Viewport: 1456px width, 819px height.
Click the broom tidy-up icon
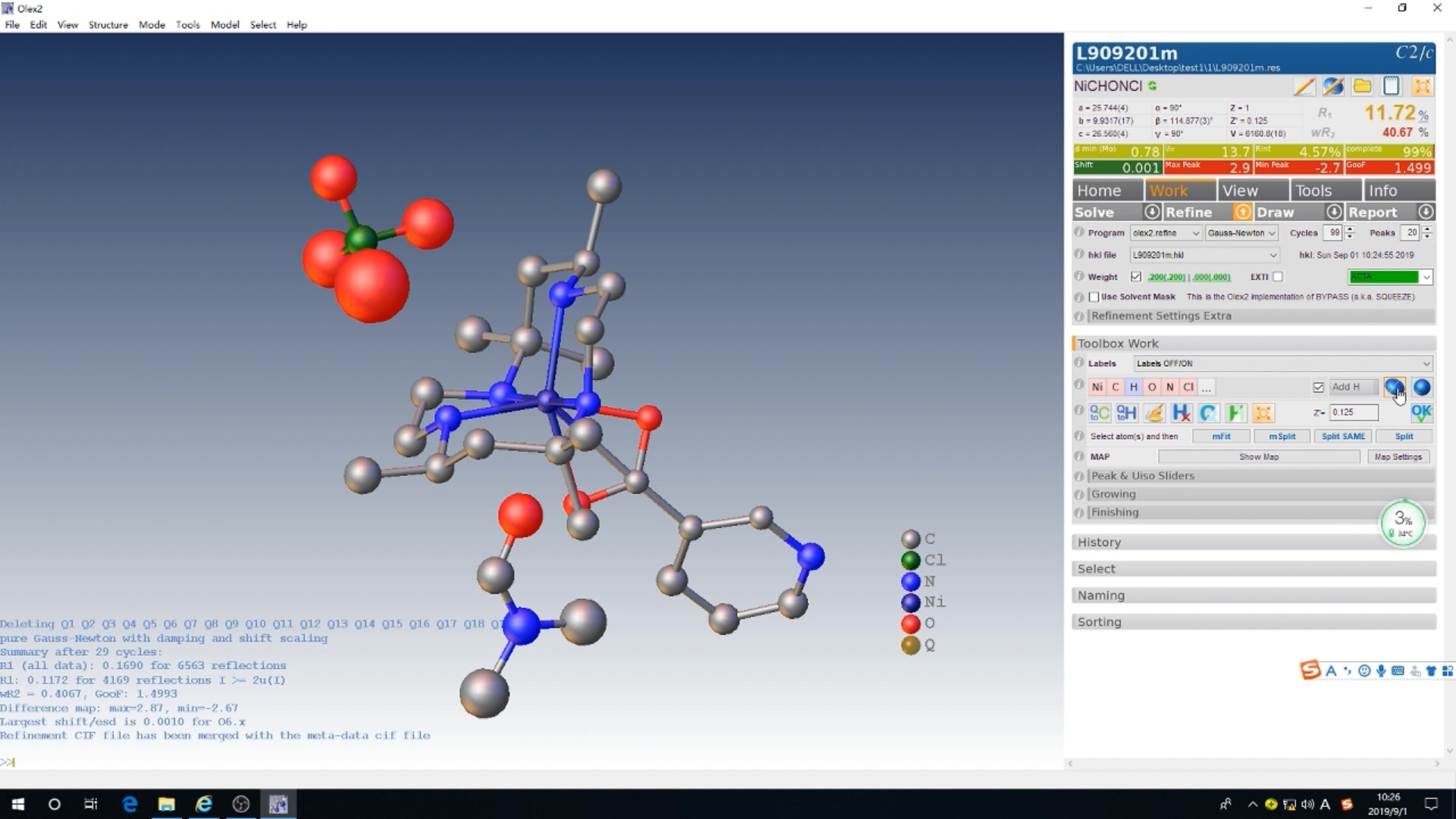[x=1153, y=413]
